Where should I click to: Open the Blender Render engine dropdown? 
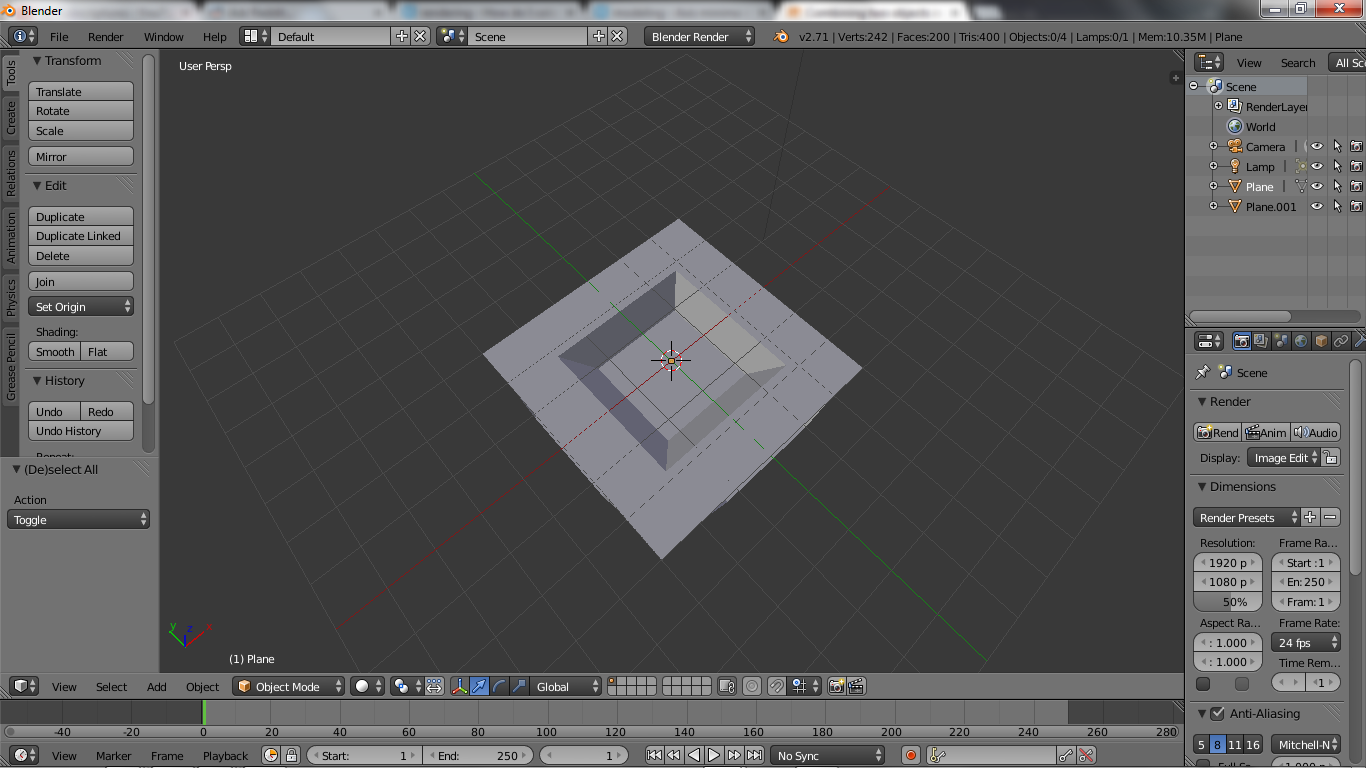tap(700, 36)
